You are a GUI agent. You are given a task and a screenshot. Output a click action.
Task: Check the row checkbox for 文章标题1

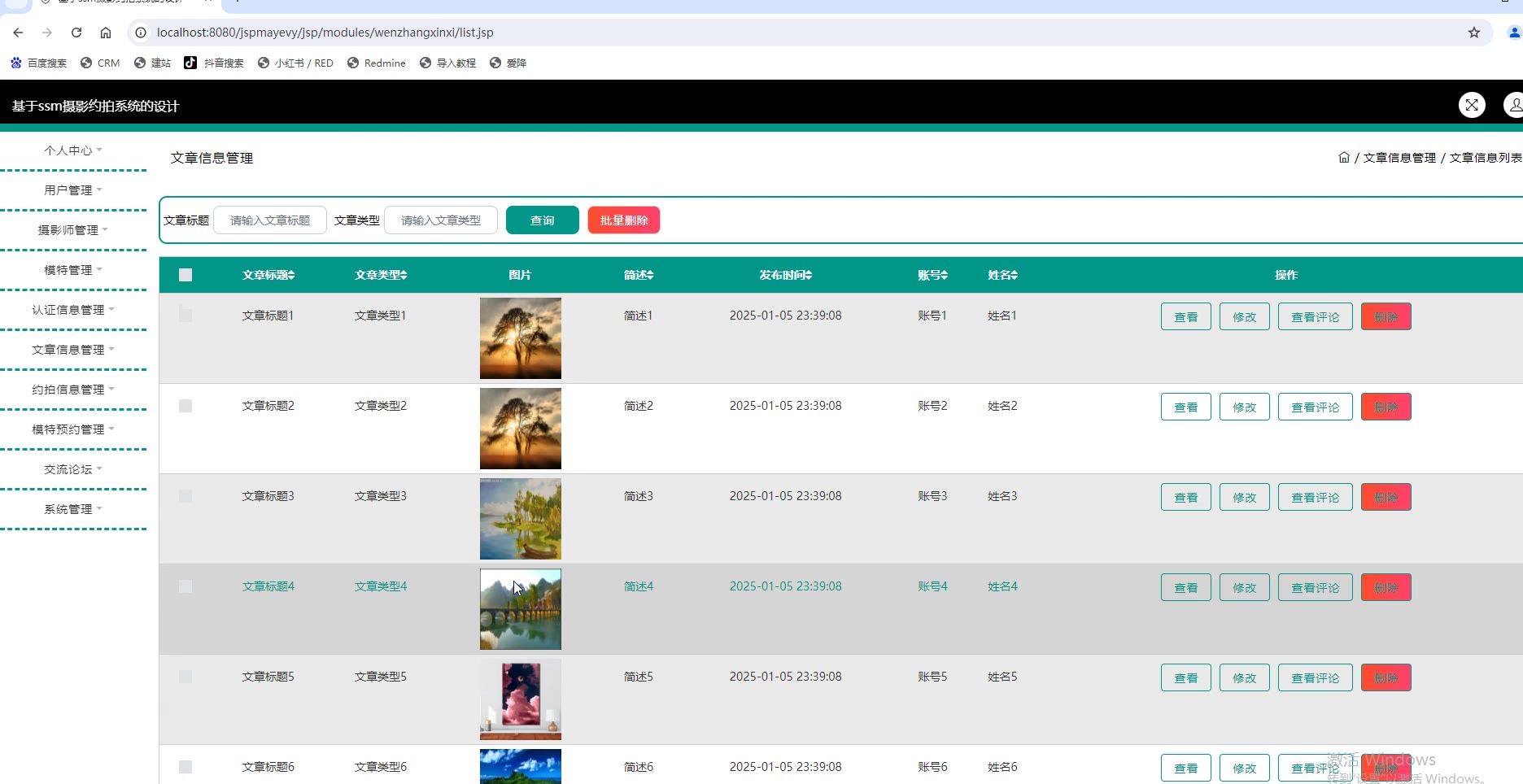[185, 315]
